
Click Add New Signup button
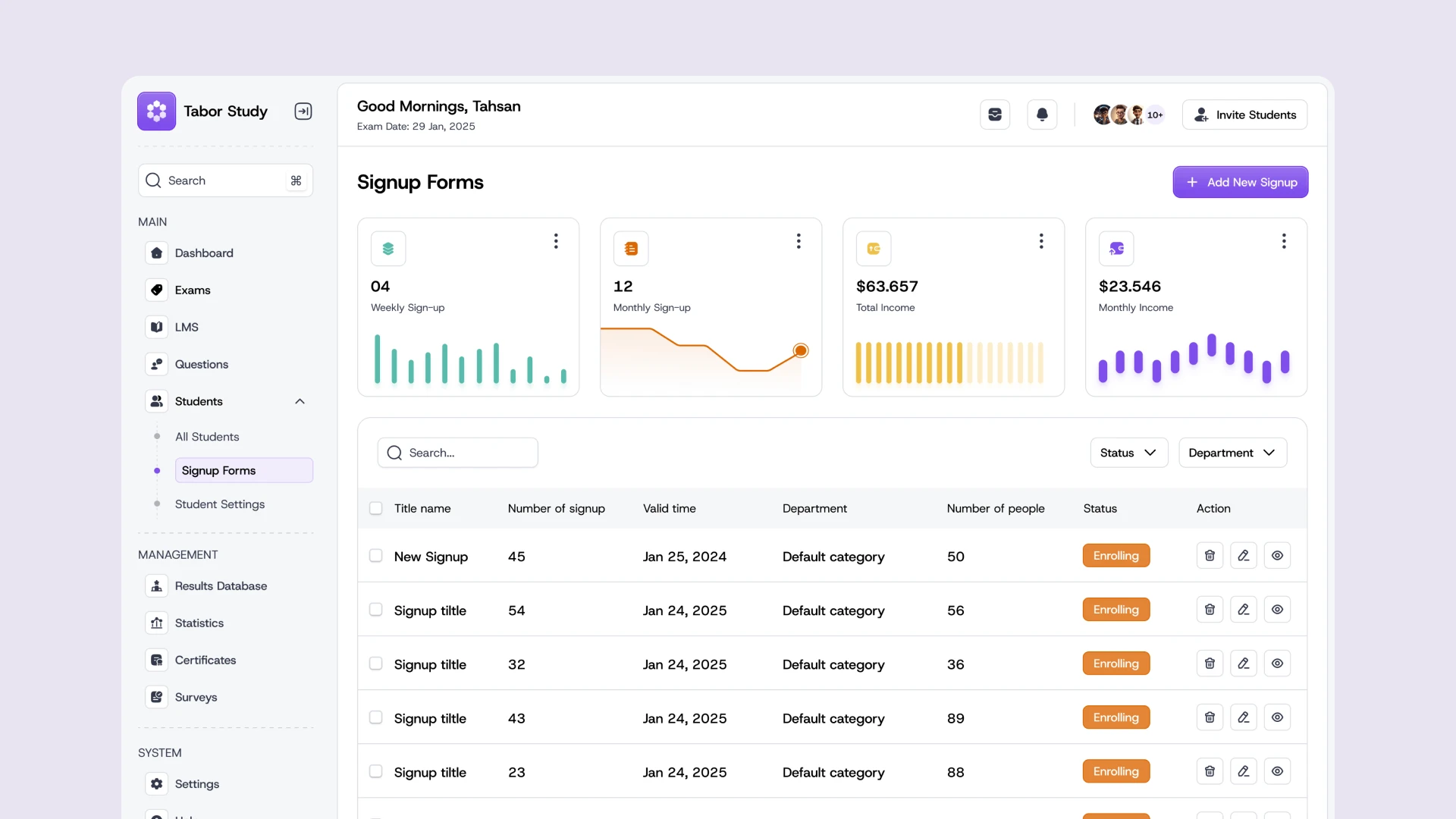click(1240, 182)
